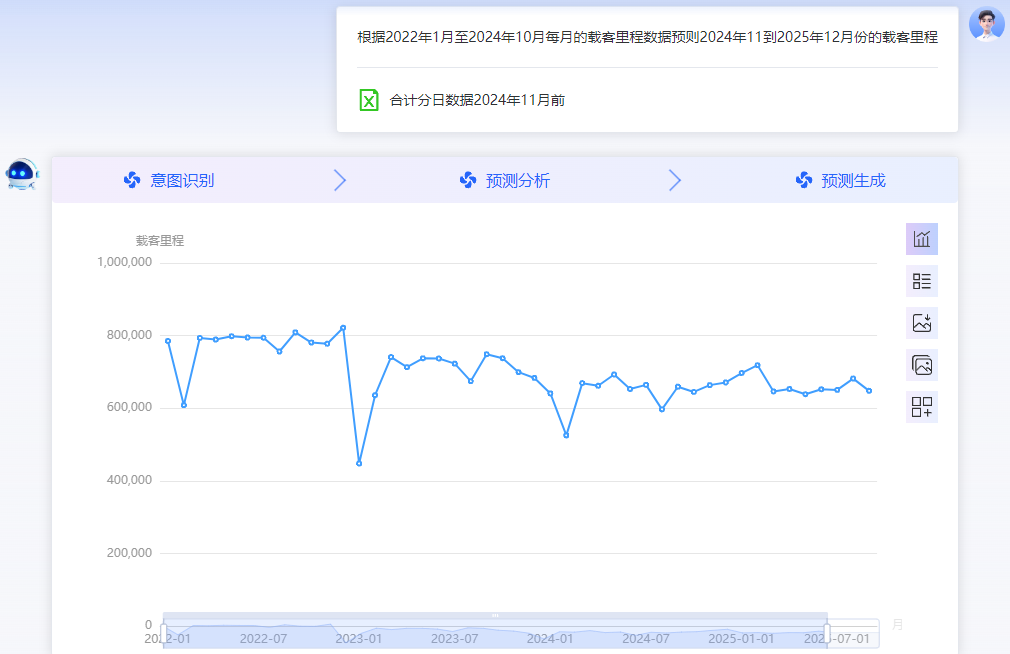Switch to chart view icon
This screenshot has height=654, width=1010.
click(922, 239)
